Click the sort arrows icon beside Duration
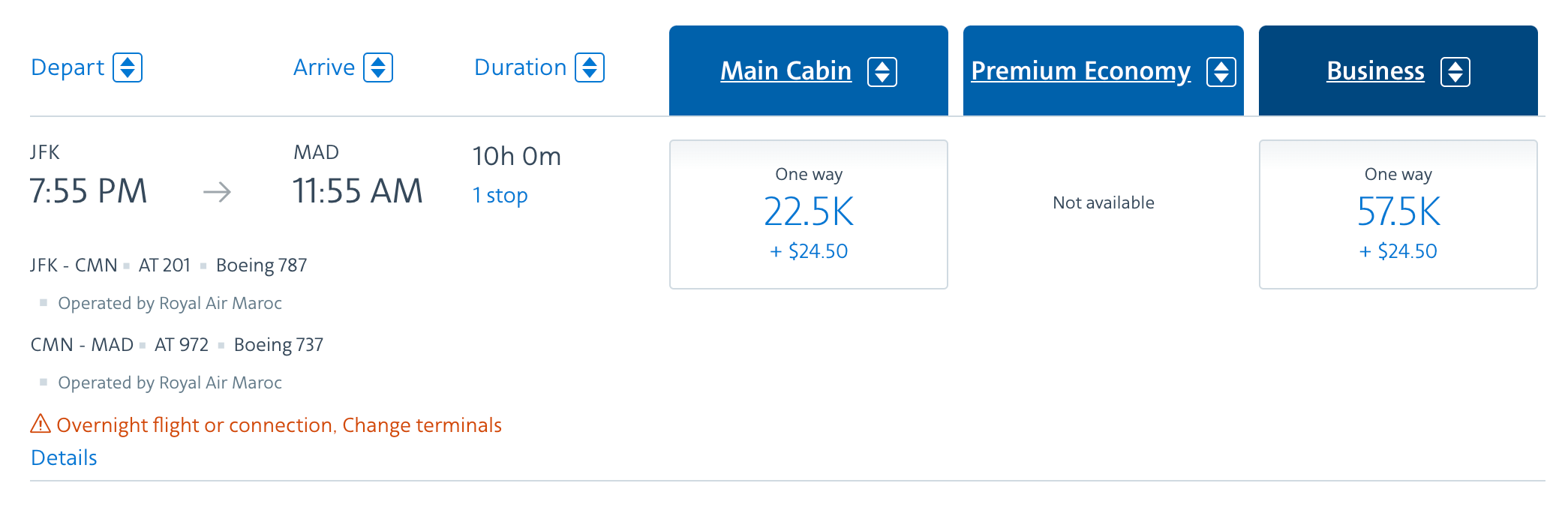Image resolution: width=1568 pixels, height=510 pixels. pos(590,67)
